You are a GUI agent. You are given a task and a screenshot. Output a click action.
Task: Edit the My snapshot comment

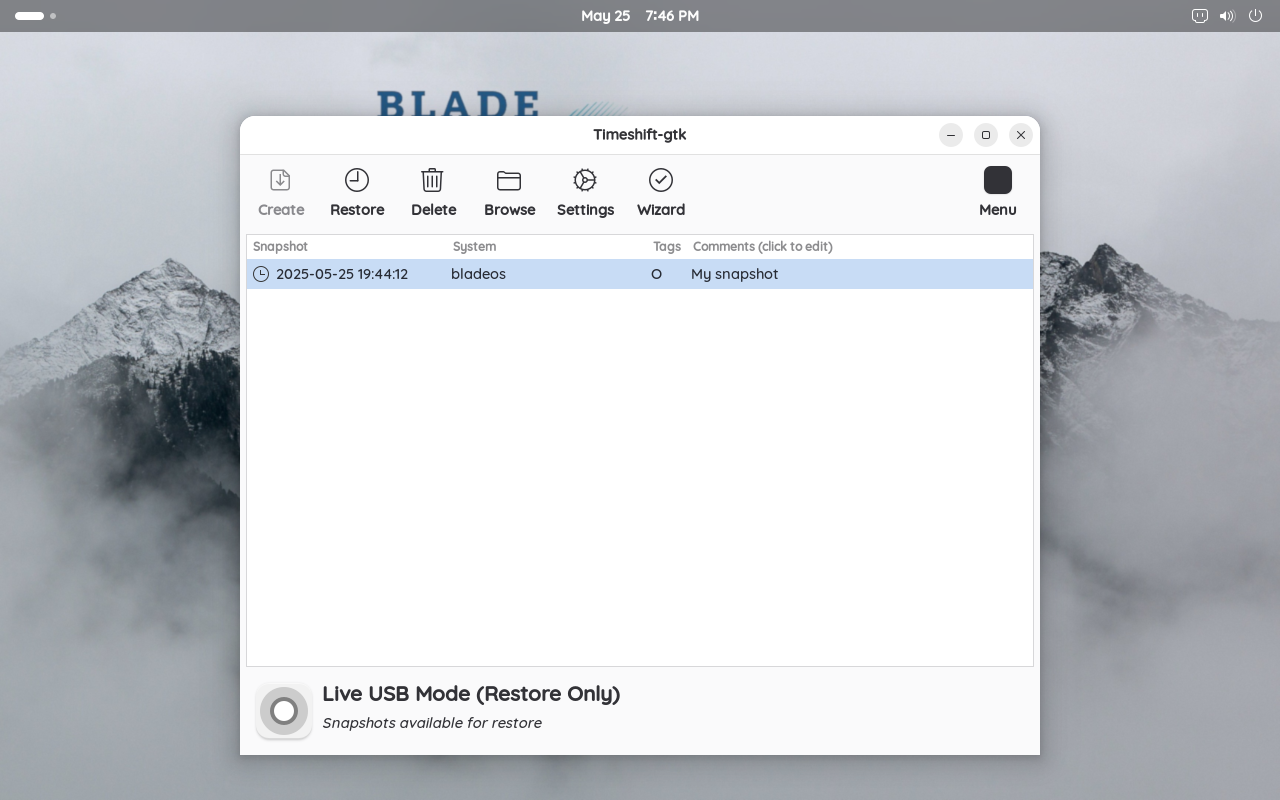[734, 274]
